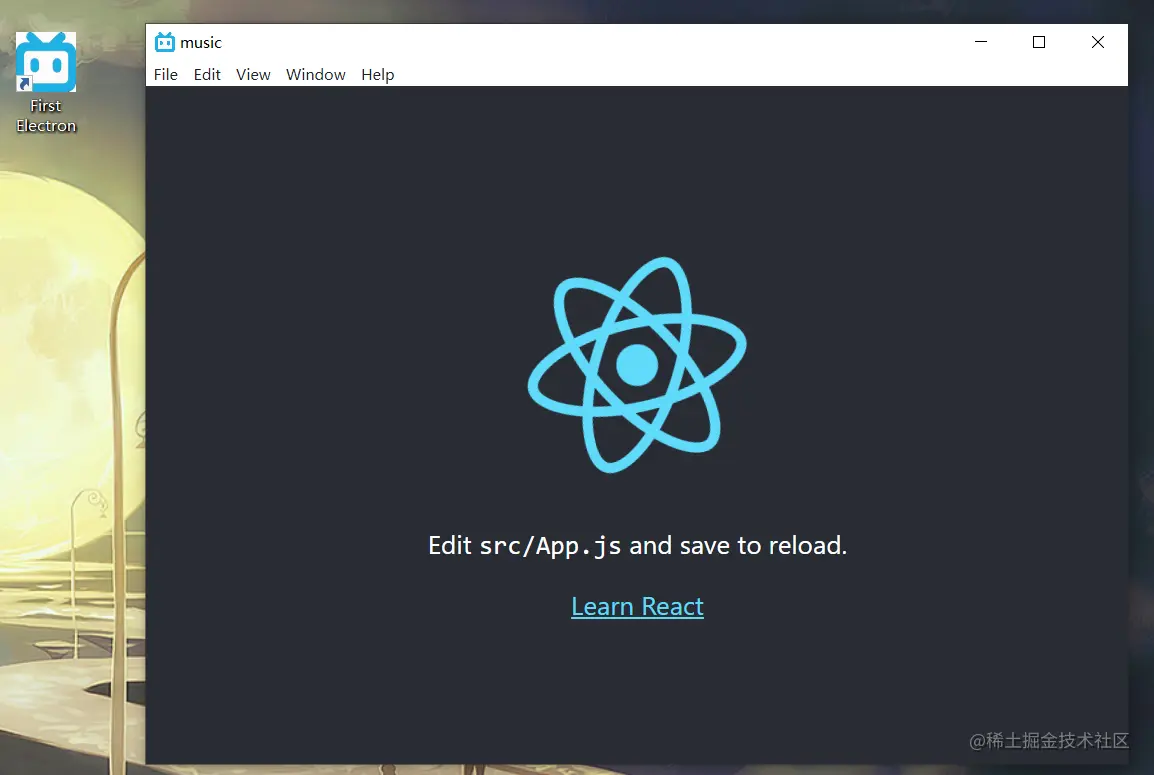The height and width of the screenshot is (775, 1154).
Task: Follow the Learn React link
Action: pyautogui.click(x=637, y=606)
